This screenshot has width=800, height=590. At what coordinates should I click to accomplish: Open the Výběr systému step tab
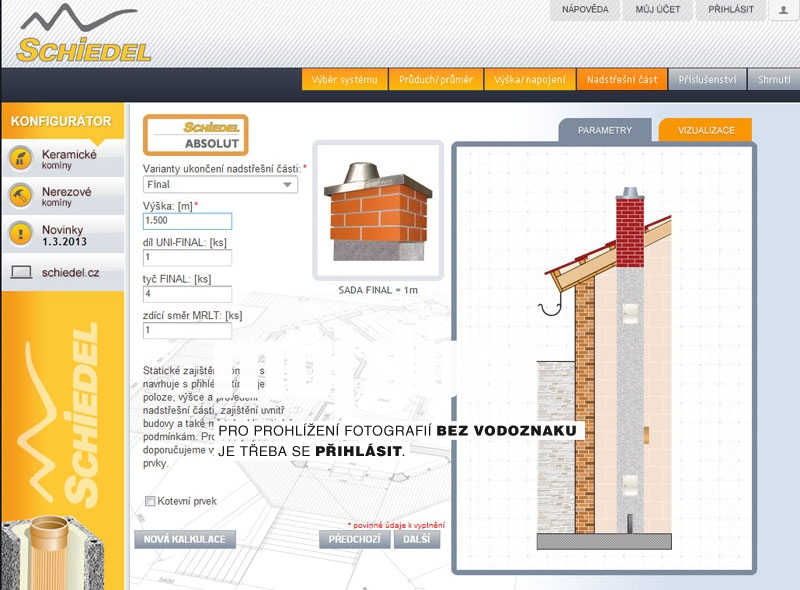coord(344,80)
